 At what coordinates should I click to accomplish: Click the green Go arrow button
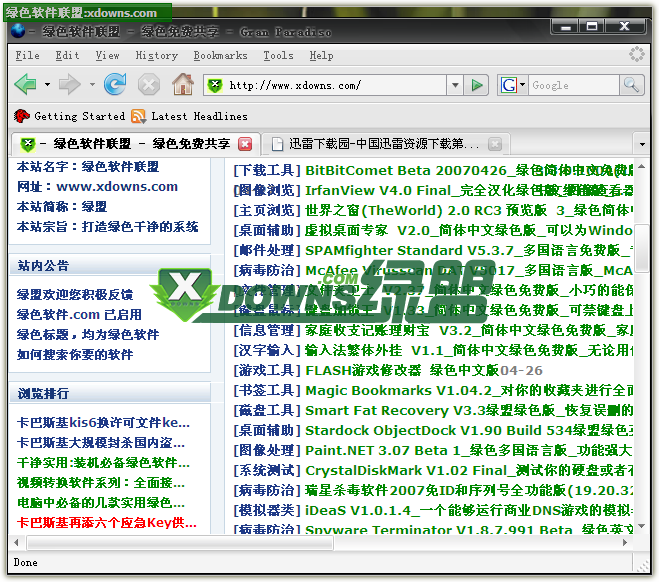[477, 85]
